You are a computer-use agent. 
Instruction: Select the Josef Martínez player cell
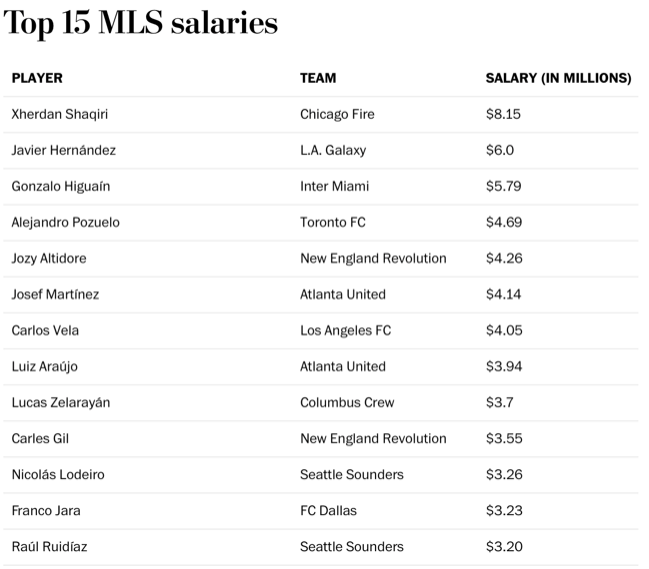tap(55, 294)
